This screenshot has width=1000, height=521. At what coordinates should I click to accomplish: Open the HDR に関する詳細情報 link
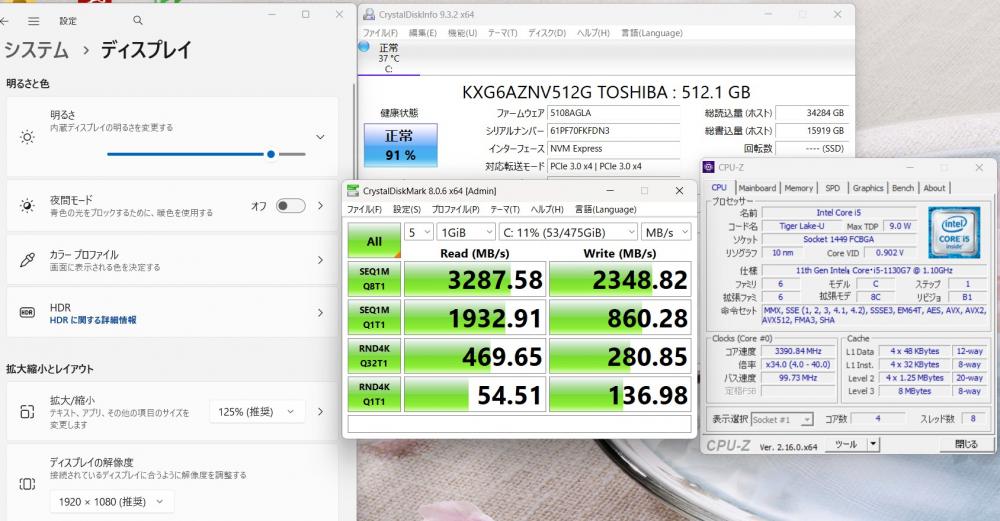tap(93, 320)
